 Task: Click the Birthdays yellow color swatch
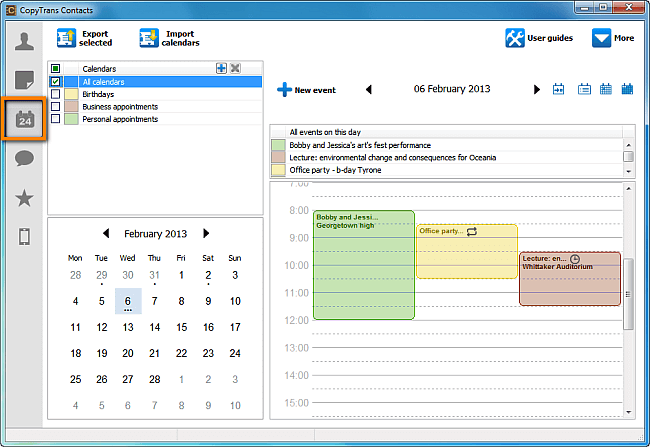[x=71, y=94]
